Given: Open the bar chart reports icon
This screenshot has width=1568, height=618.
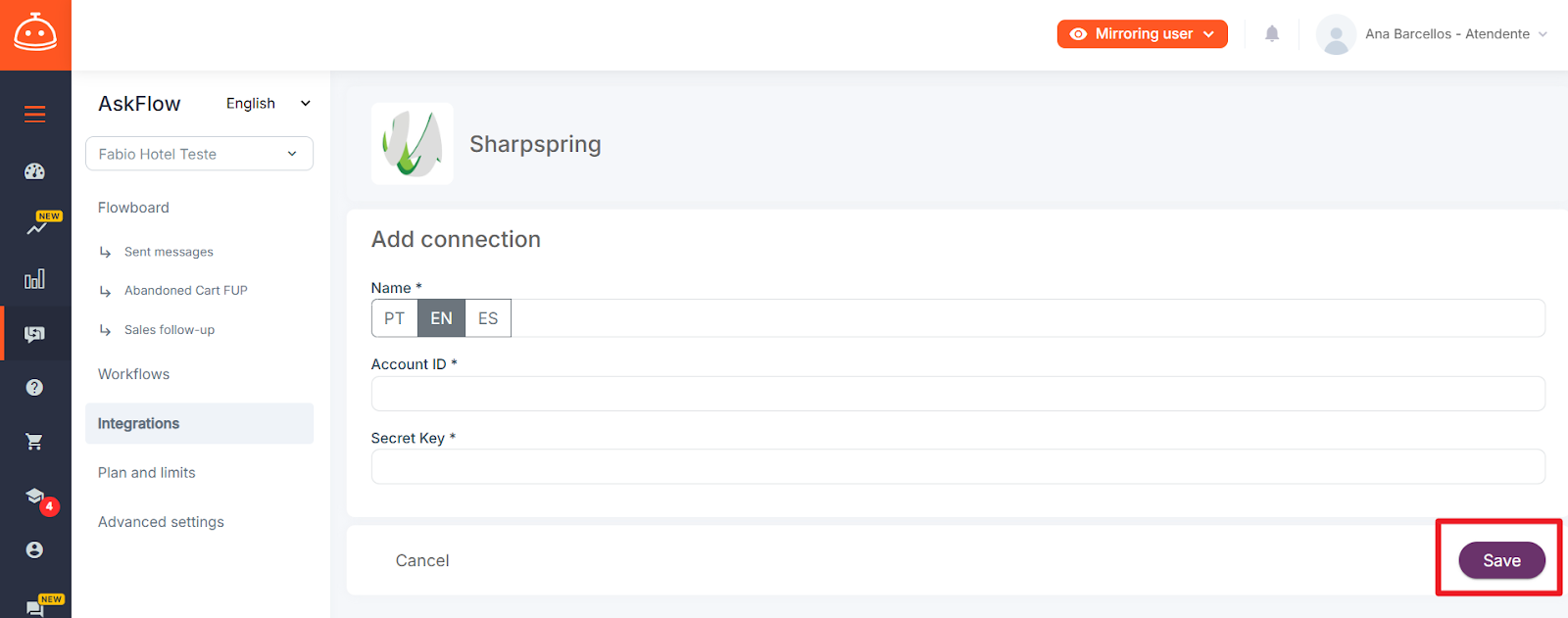Looking at the screenshot, I should 35,279.
